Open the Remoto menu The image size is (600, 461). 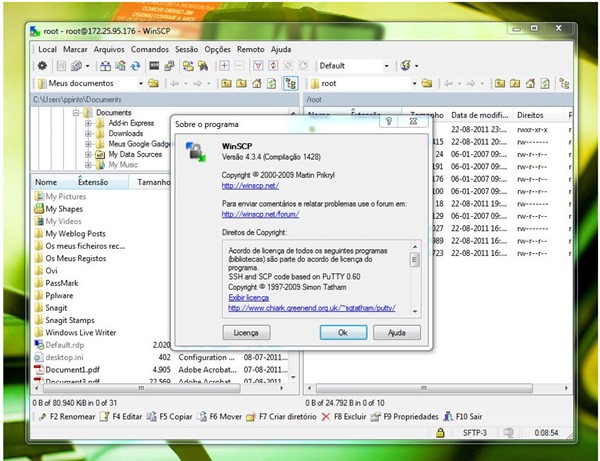251,49
